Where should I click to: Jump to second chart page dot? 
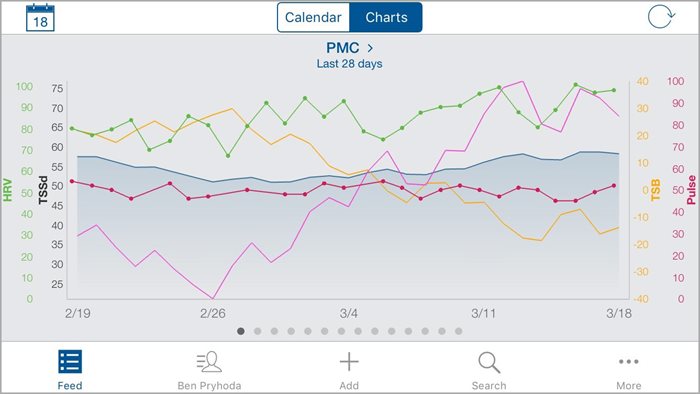click(258, 331)
